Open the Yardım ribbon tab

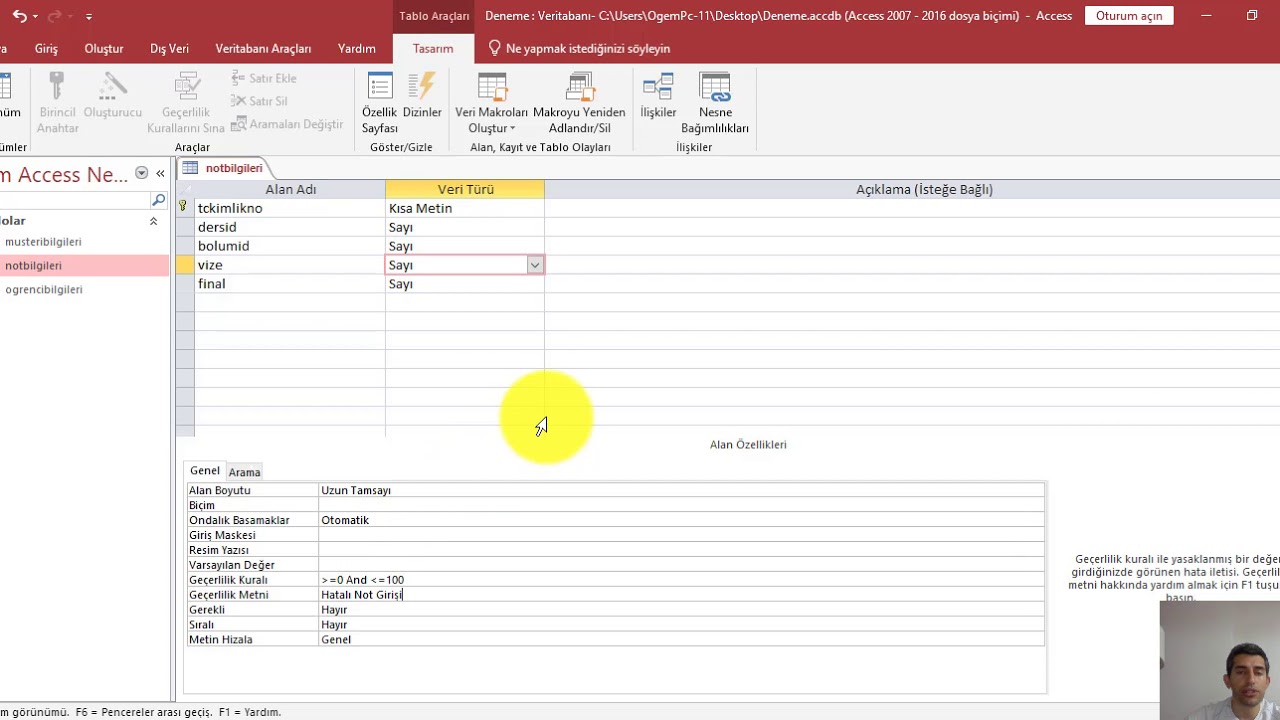[x=357, y=48]
